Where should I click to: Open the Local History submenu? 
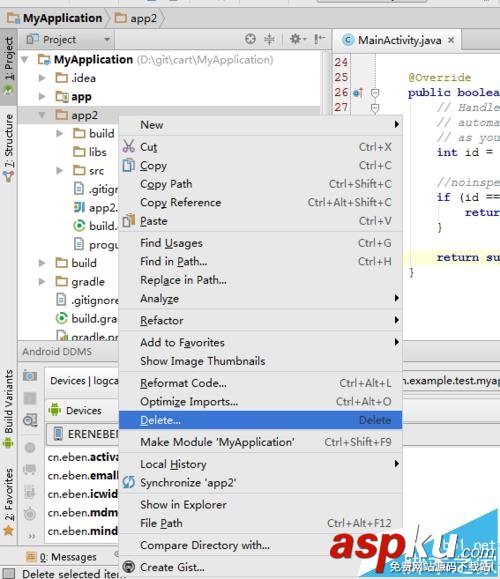(260, 464)
